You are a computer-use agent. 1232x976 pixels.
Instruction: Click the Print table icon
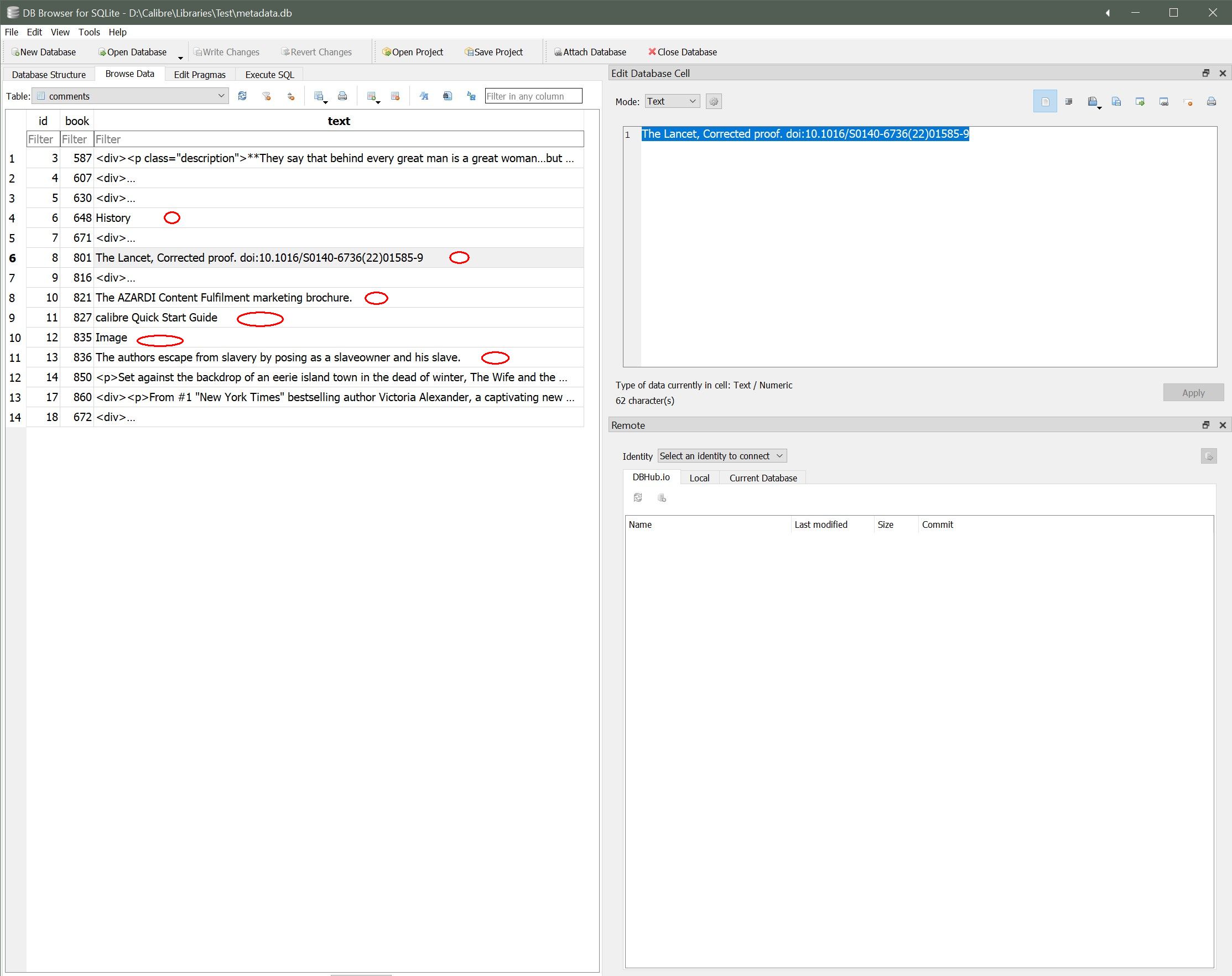point(342,96)
